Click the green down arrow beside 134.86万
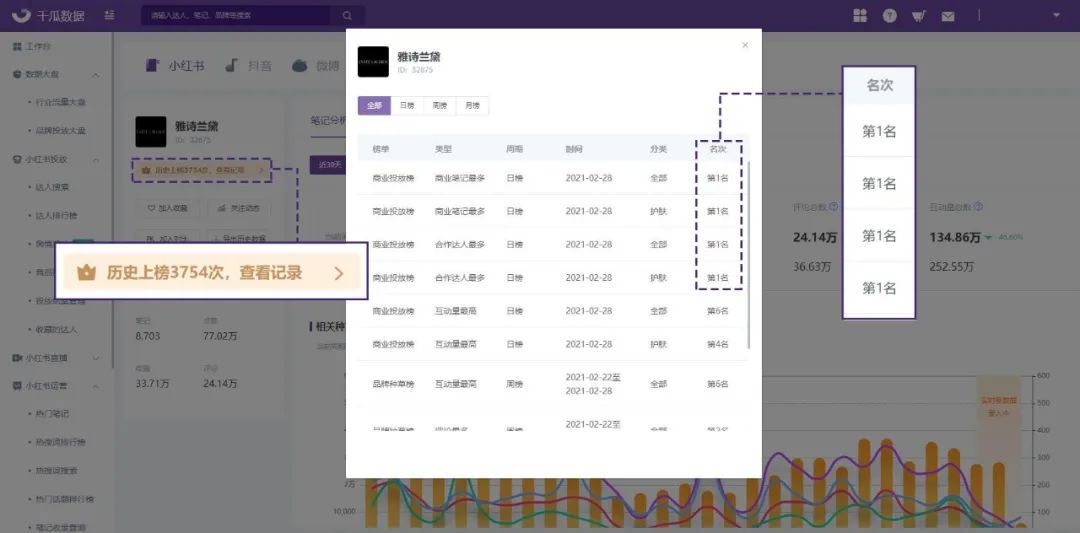1080x533 pixels. pos(989,238)
